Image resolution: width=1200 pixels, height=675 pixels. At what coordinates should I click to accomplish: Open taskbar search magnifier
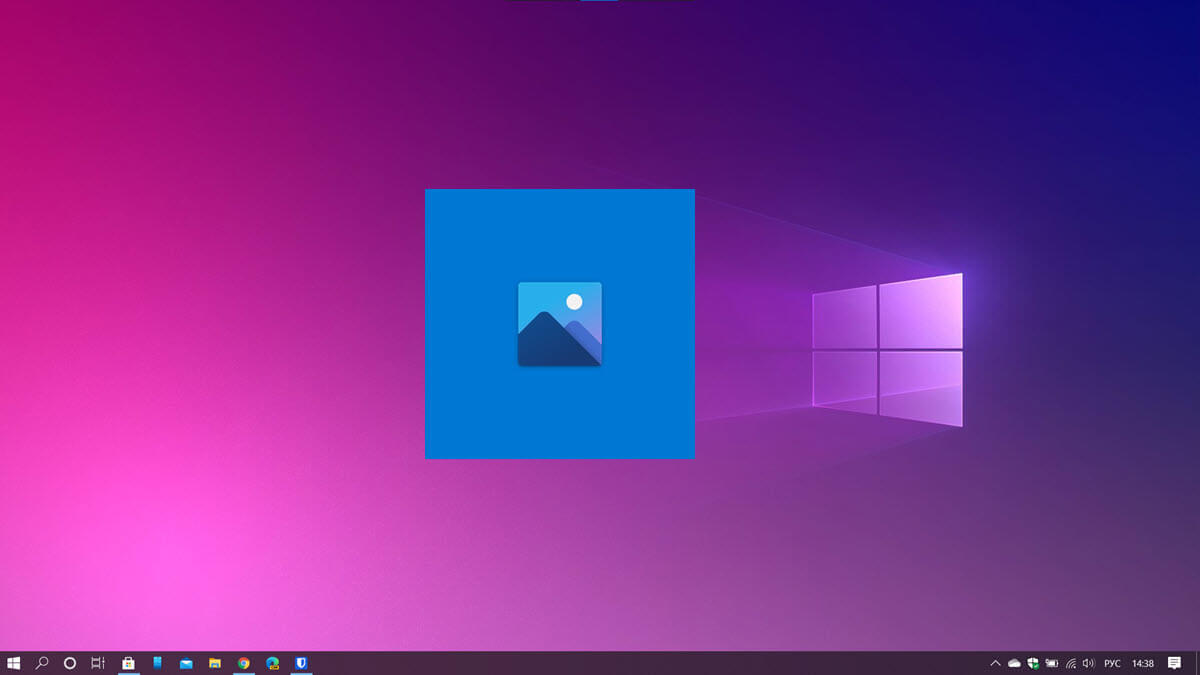pyautogui.click(x=42, y=663)
